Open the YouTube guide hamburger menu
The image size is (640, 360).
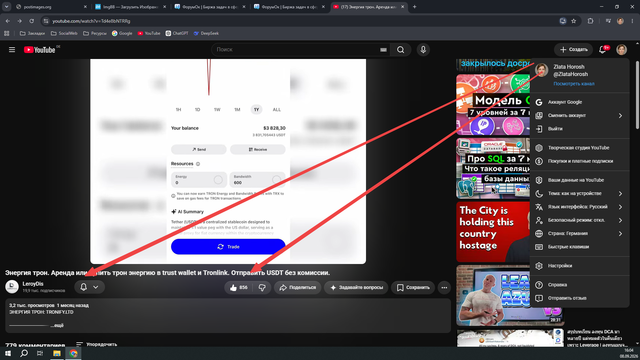click(12, 50)
